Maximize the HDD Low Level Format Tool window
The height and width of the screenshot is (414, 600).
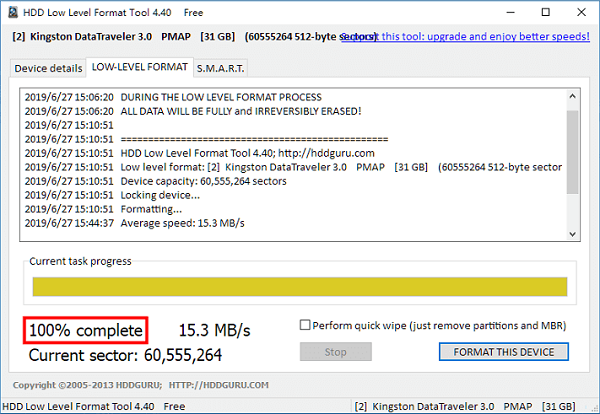click(x=546, y=12)
